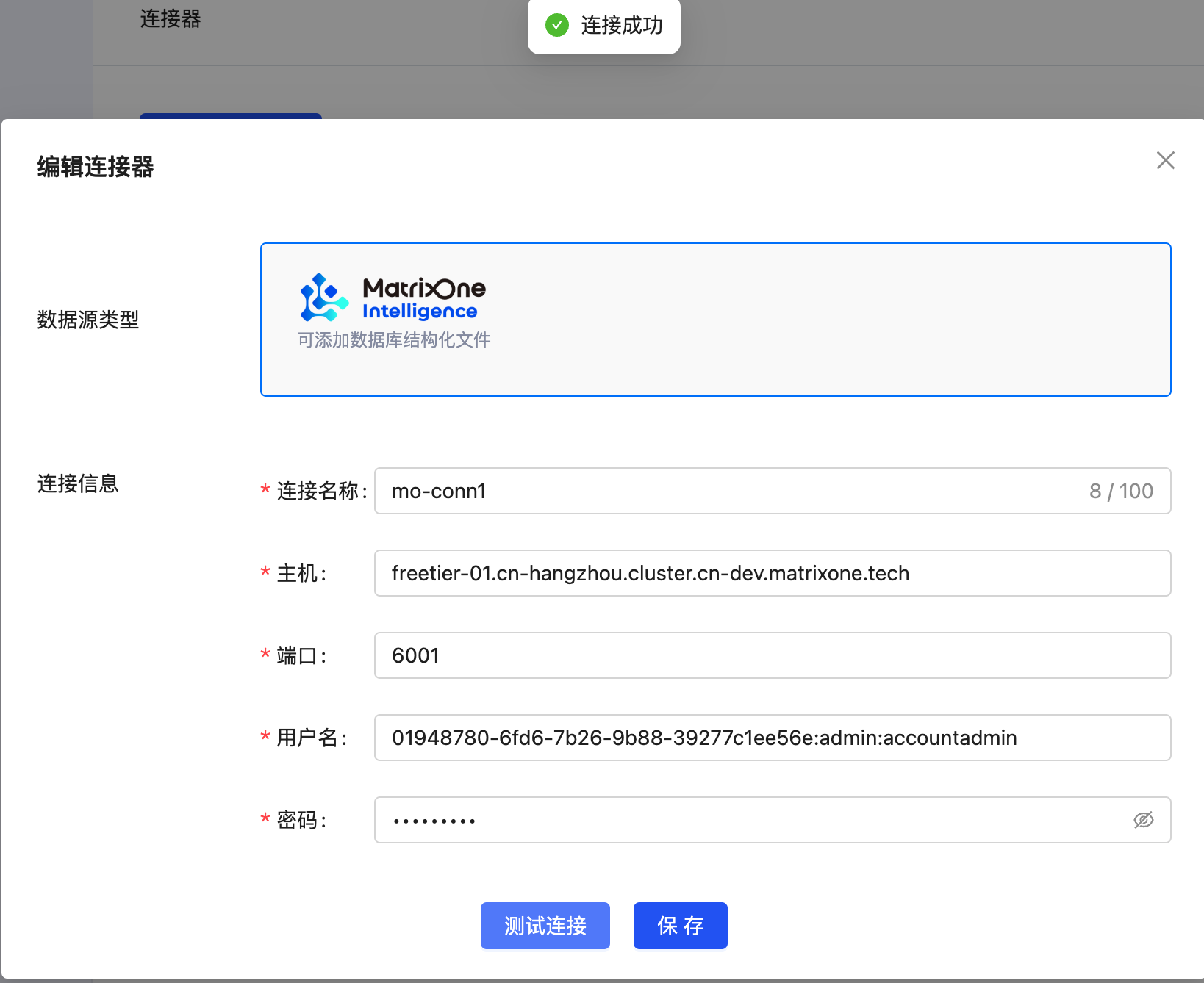Click the 密码 password input field
This screenshot has height=983, width=1204.
tap(735, 820)
